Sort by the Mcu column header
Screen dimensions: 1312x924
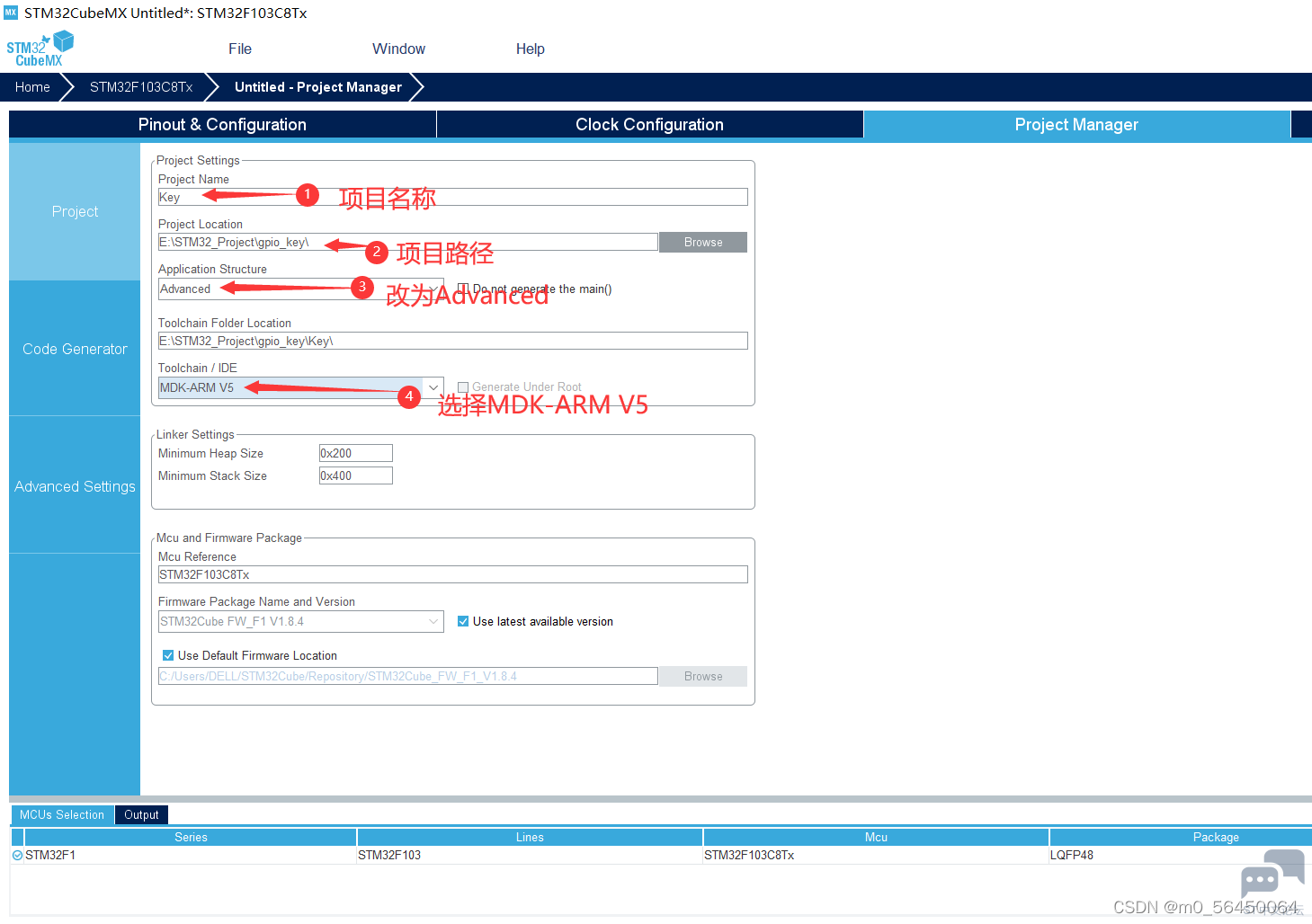pyautogui.click(x=877, y=838)
